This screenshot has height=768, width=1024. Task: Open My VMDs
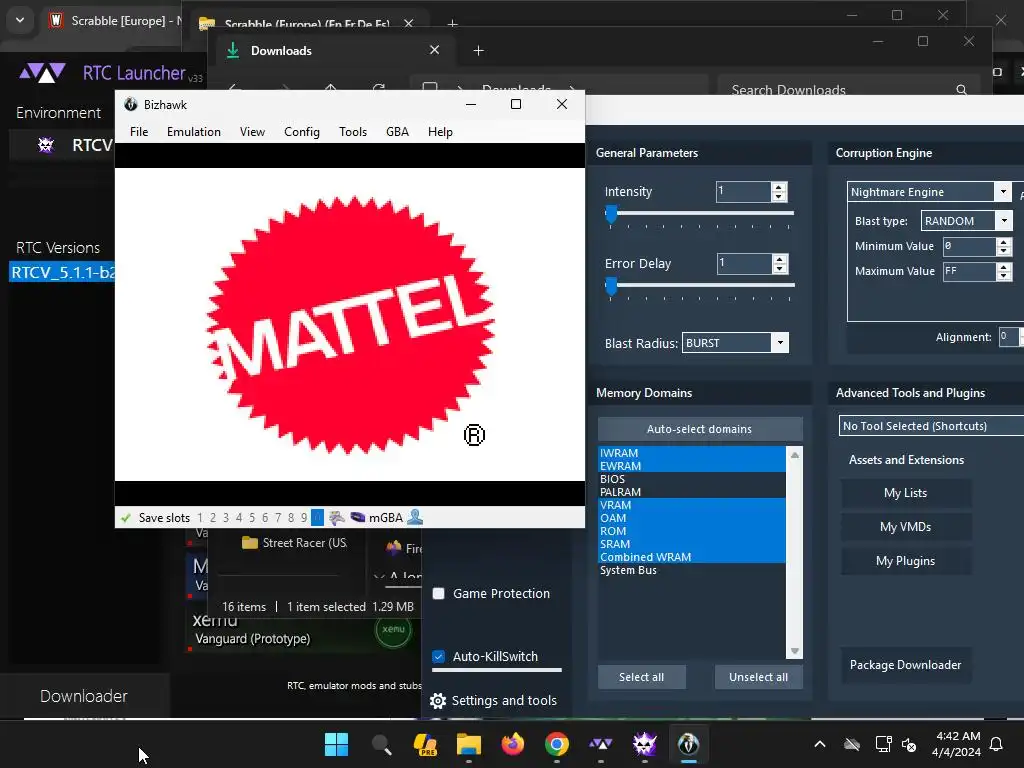[x=906, y=527]
